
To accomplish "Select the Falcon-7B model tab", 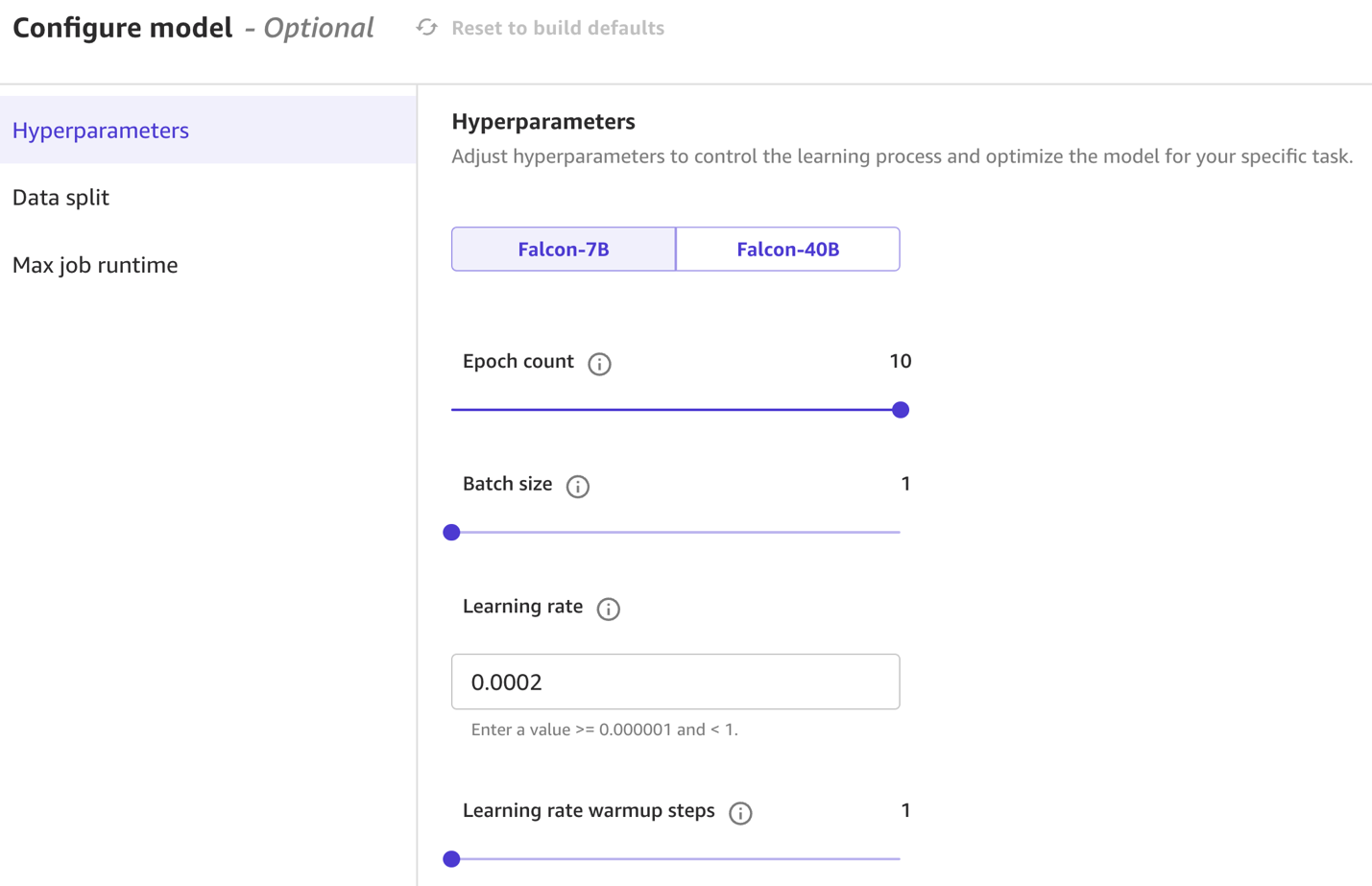I will pyautogui.click(x=564, y=250).
